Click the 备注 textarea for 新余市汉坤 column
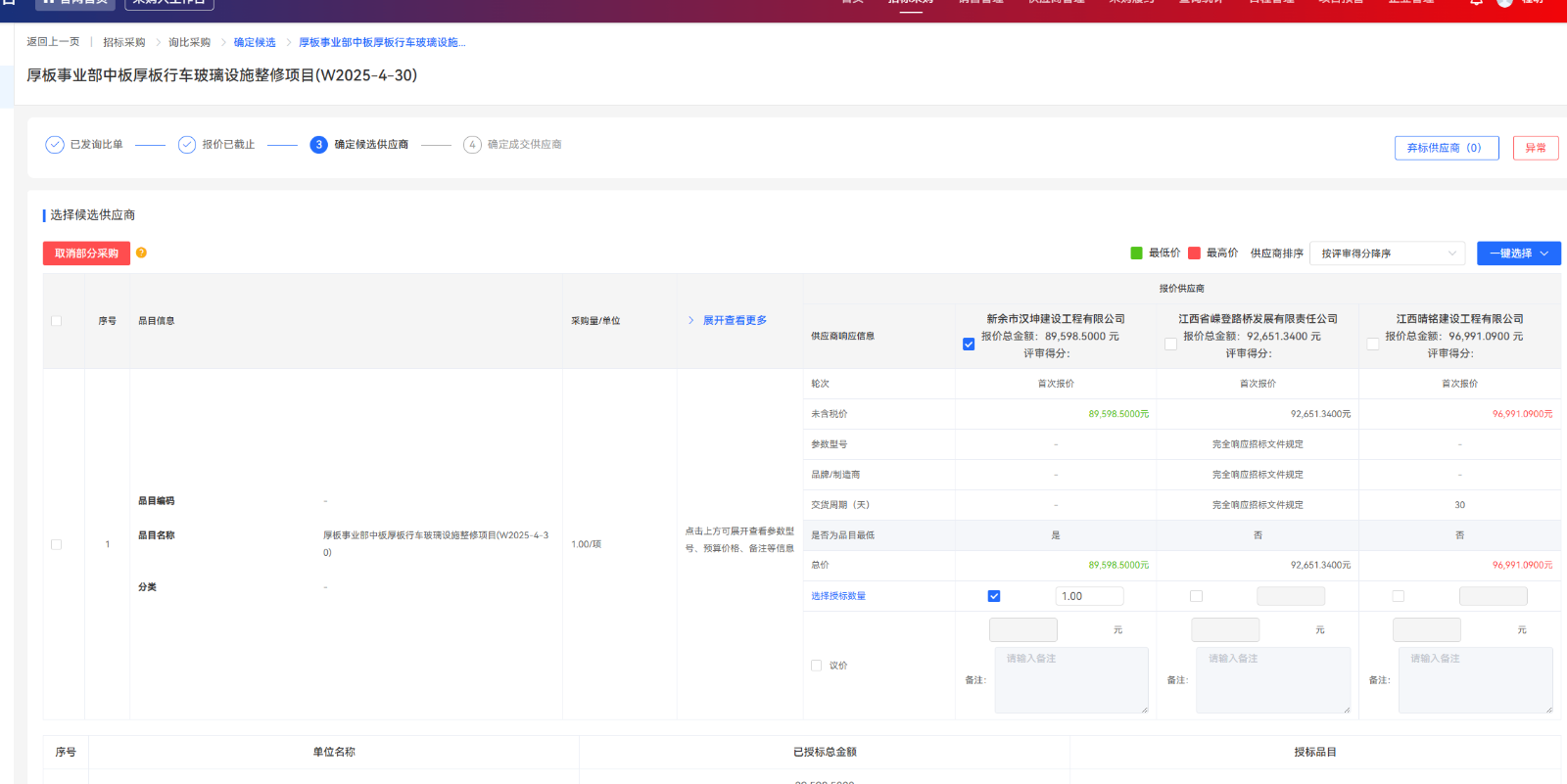 [x=1071, y=680]
